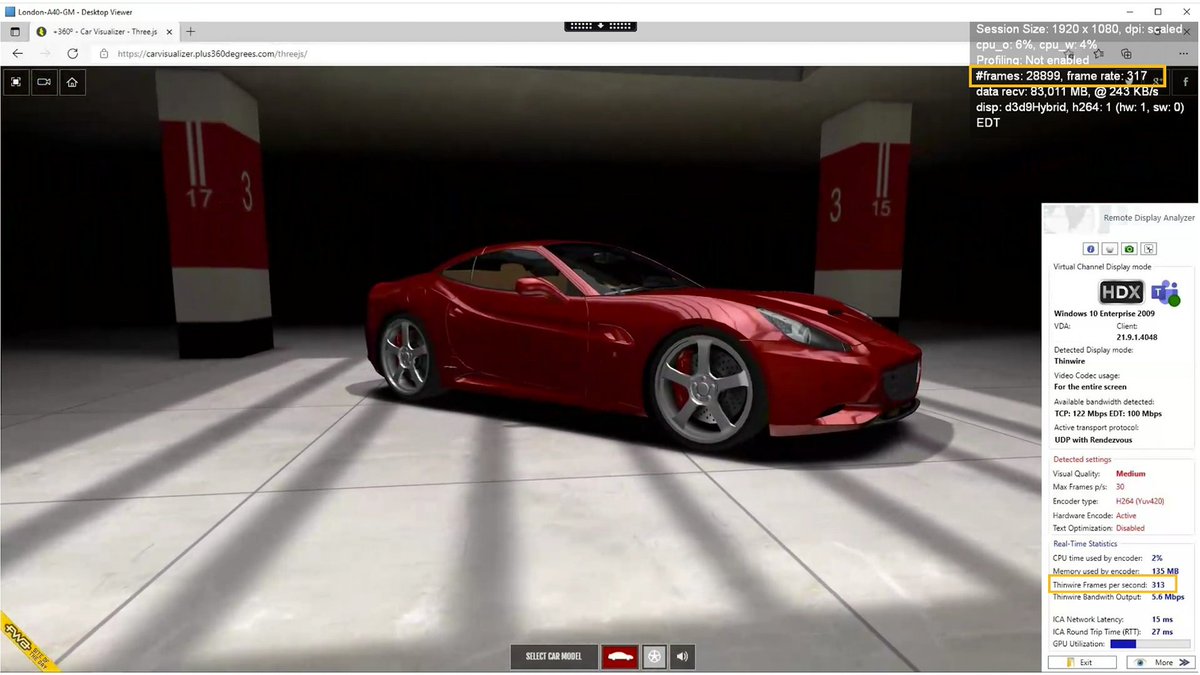Click the camera view icon
The image size is (1200, 675).
click(x=44, y=83)
